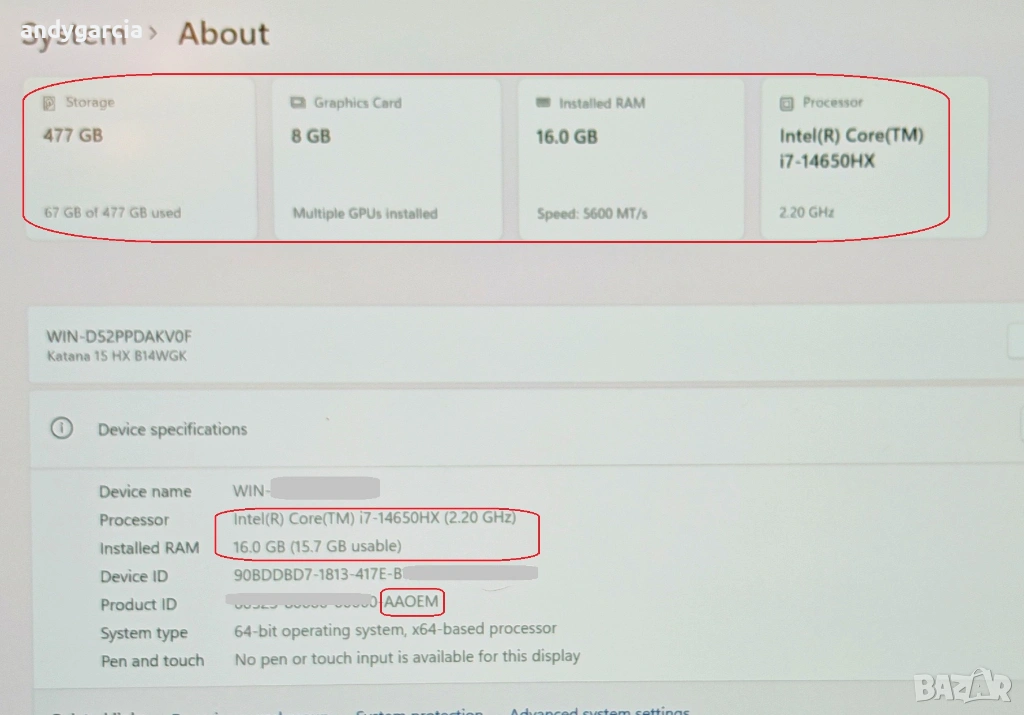1024x715 pixels.
Task: Open the System protection link
Action: [x=419, y=710]
